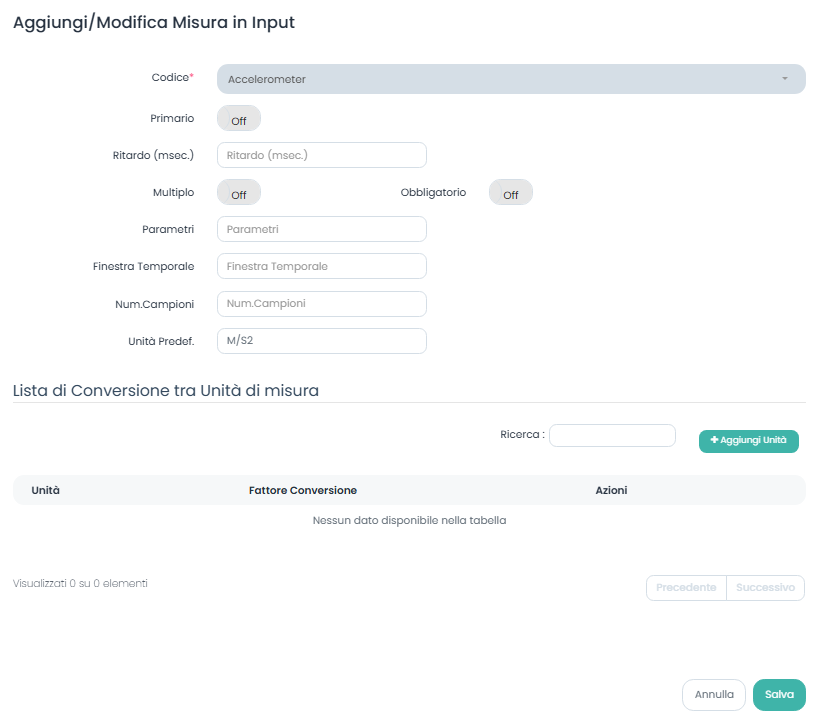The image size is (818, 721).
Task: Click the plus icon on Aggiungi Unità
Action: (714, 441)
